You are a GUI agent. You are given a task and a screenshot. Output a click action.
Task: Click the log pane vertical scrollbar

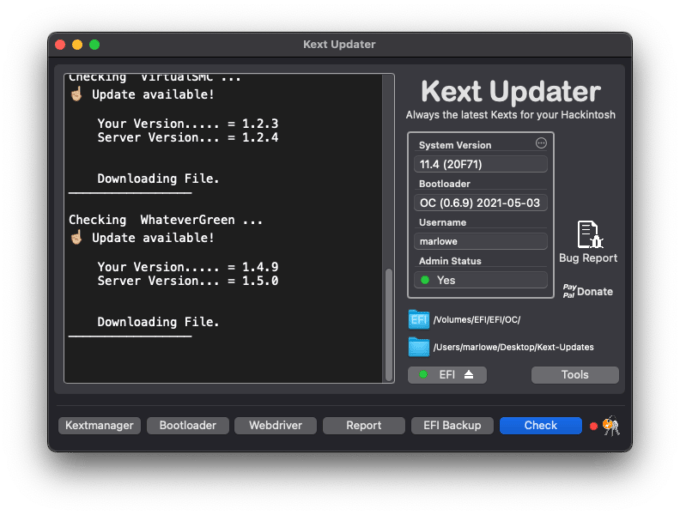[x=389, y=324]
